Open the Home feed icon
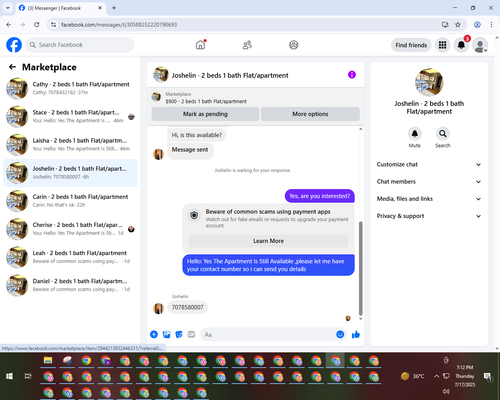This screenshot has height=400, width=500. pos(200,45)
